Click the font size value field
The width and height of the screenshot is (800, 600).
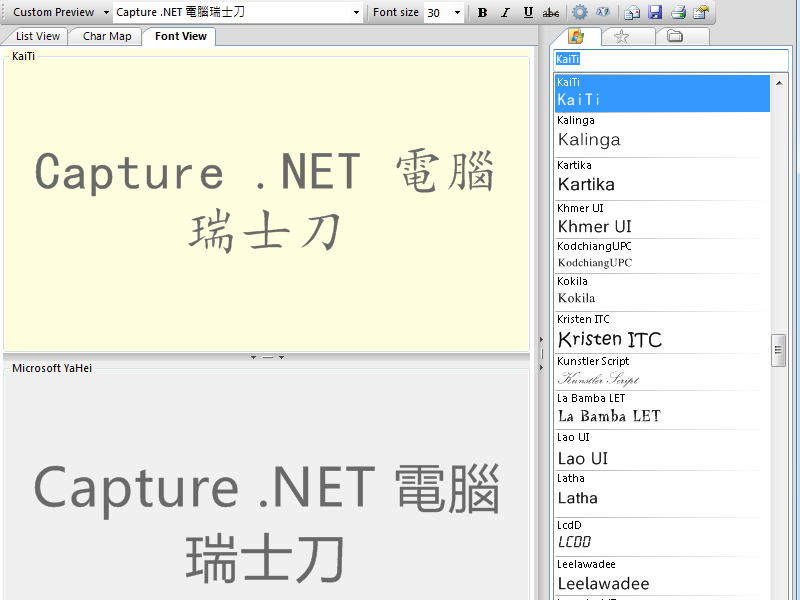point(438,12)
